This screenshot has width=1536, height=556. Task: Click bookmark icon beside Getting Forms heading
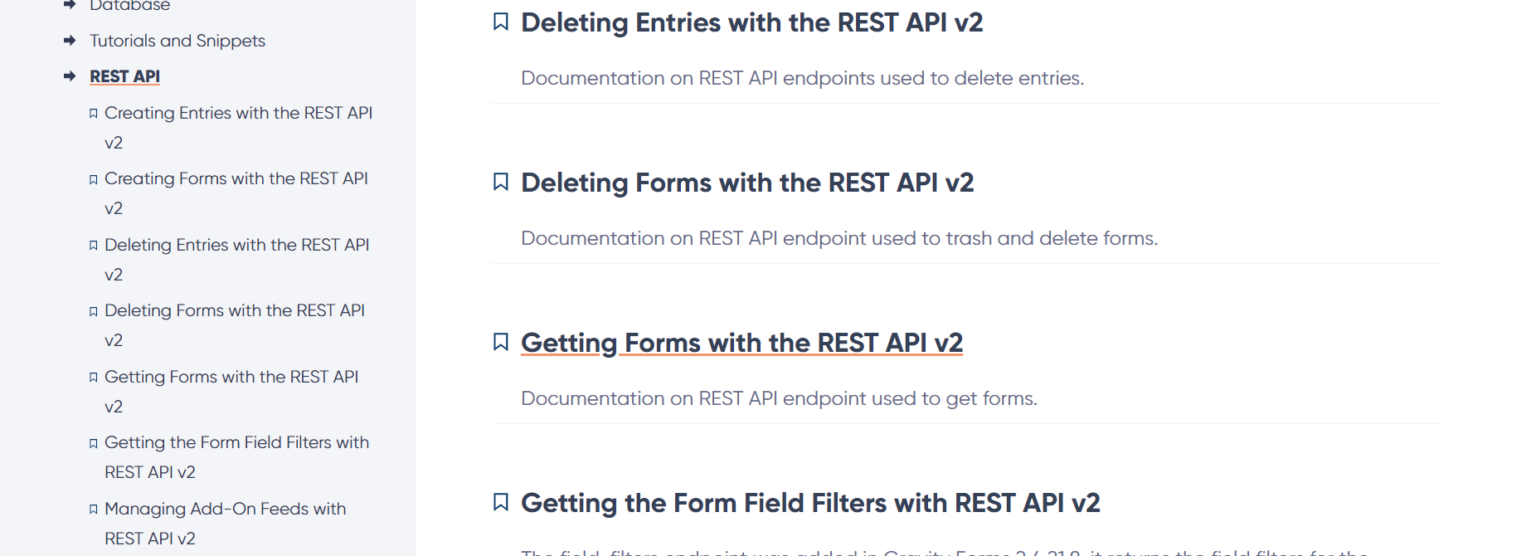[501, 342]
